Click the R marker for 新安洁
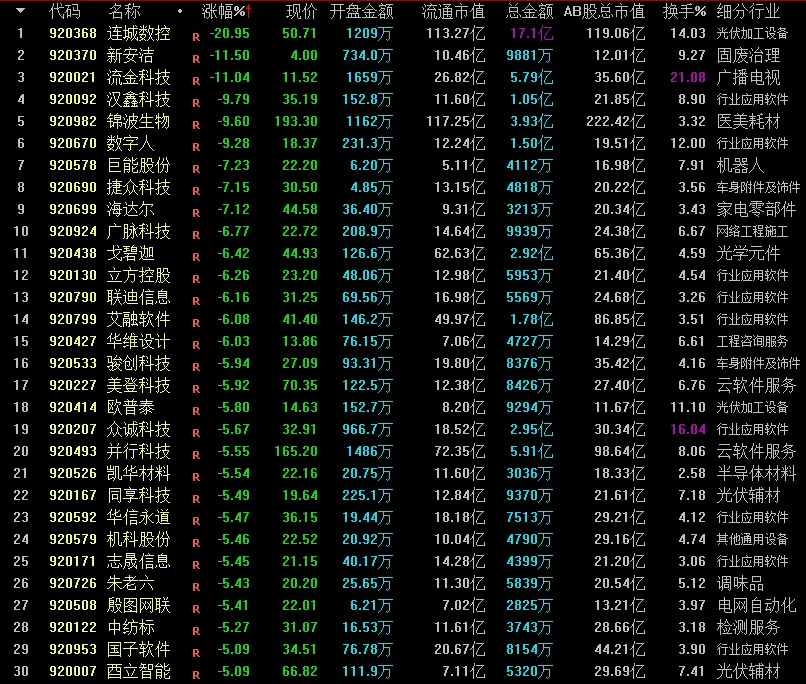806x684 pixels. [x=196, y=59]
